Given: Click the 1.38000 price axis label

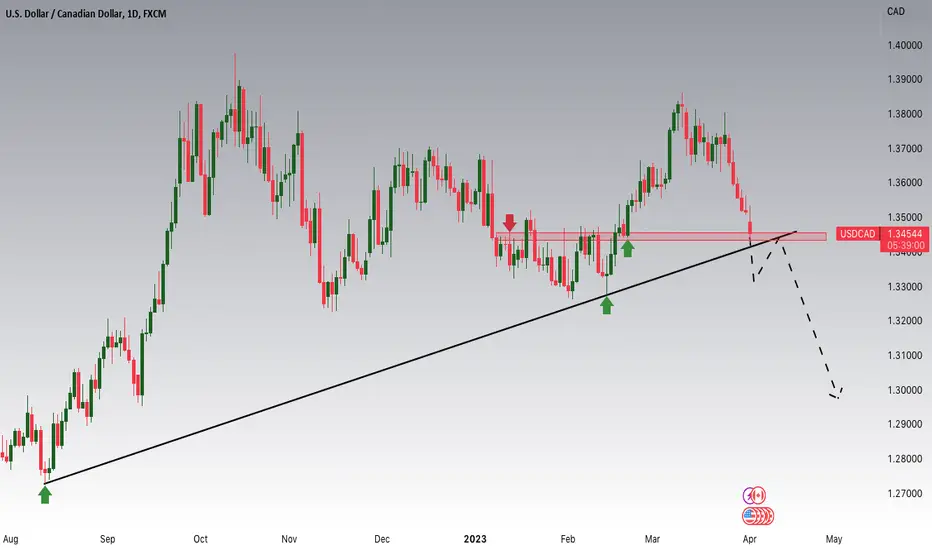Looking at the screenshot, I should pyautogui.click(x=905, y=114).
